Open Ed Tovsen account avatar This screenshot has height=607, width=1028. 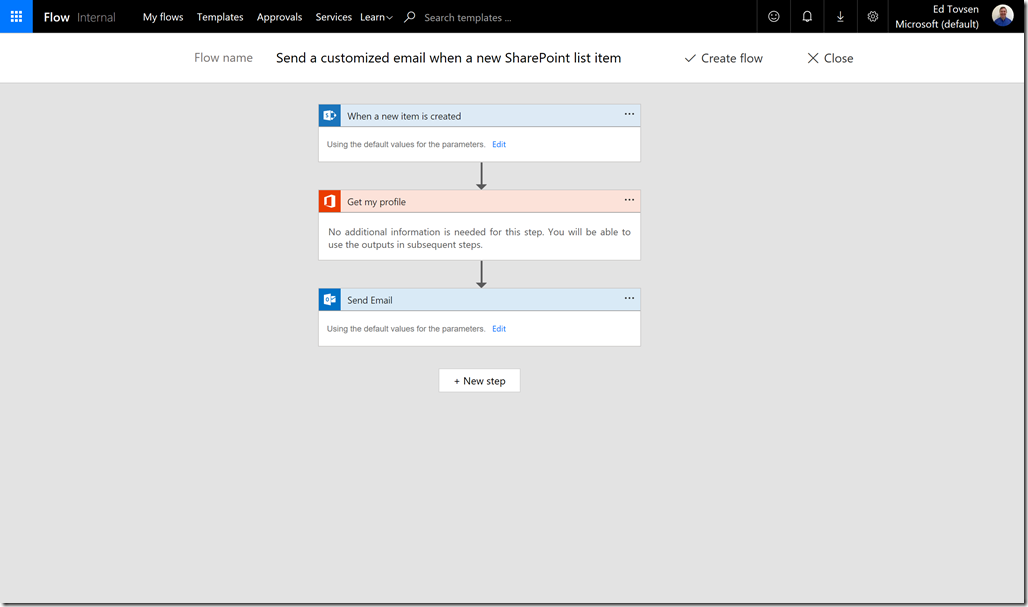click(x=1002, y=15)
